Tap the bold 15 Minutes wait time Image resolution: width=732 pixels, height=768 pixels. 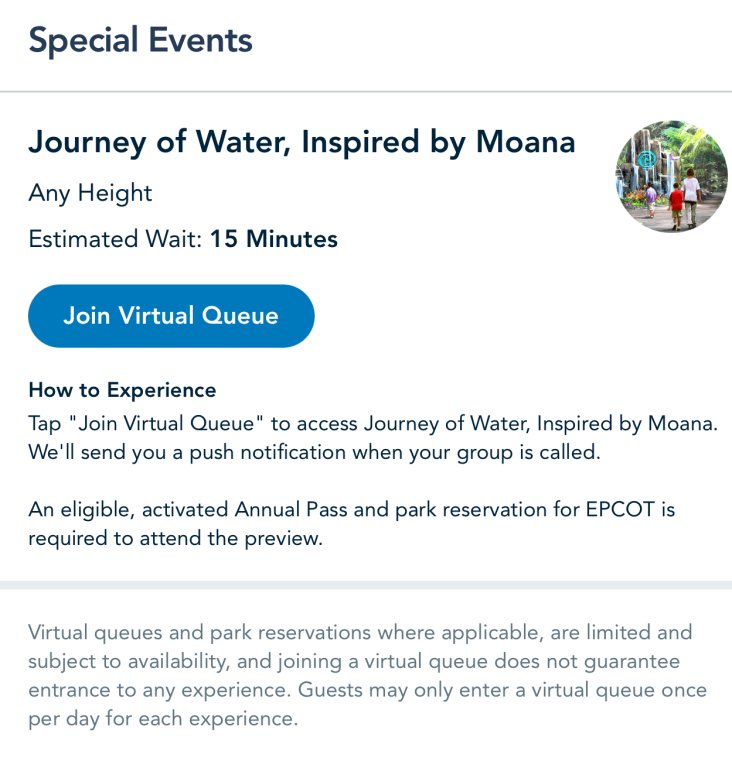(273, 240)
